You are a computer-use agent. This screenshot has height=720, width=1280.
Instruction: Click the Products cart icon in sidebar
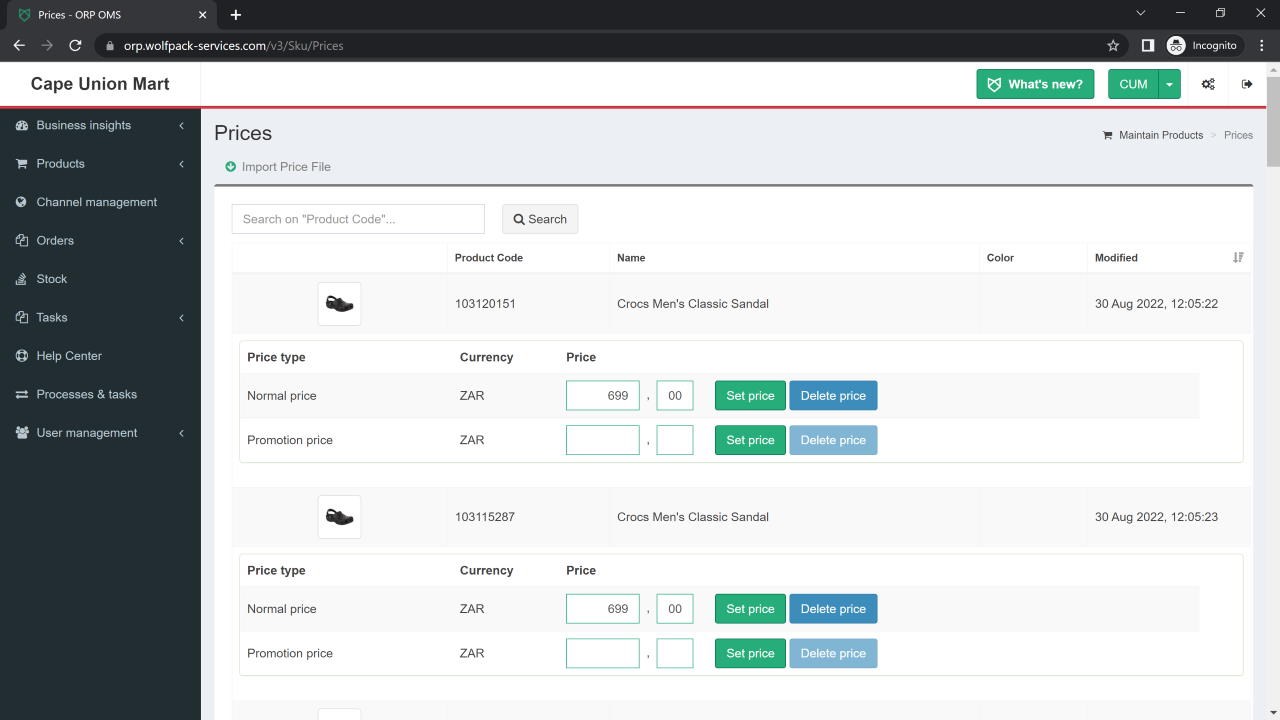[x=22, y=164]
